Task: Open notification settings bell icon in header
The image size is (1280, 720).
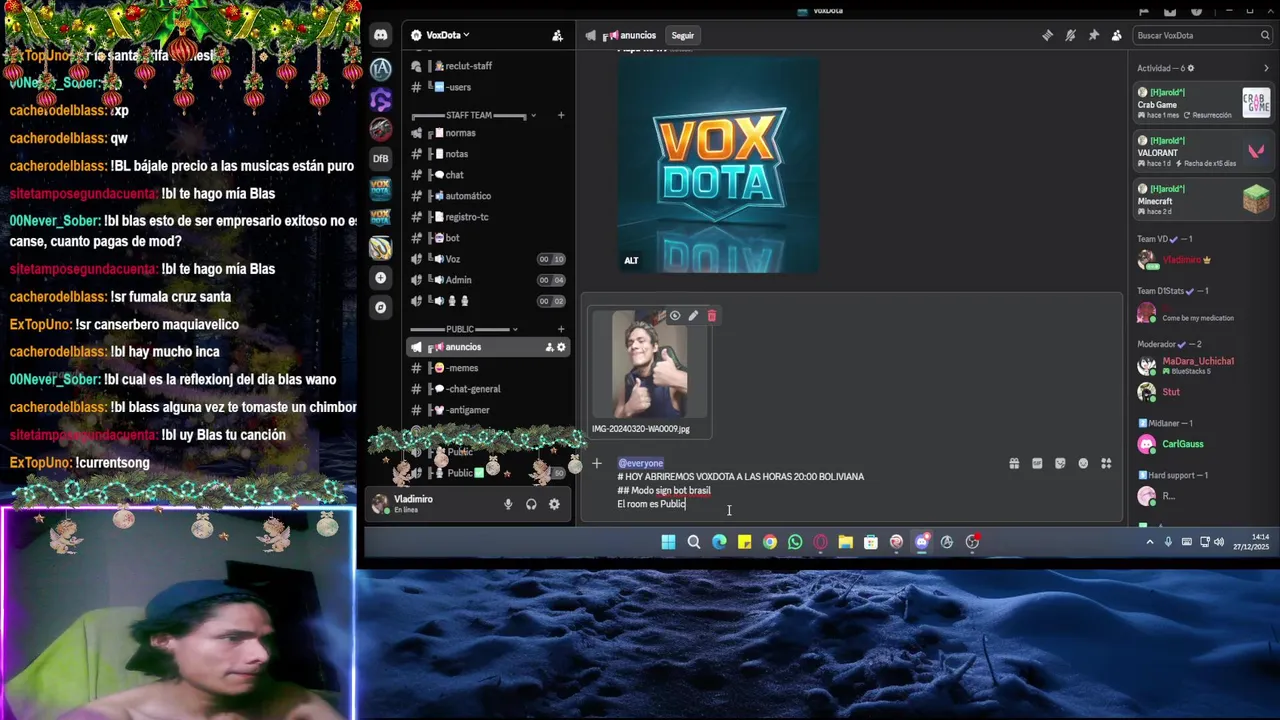Action: 1070,35
